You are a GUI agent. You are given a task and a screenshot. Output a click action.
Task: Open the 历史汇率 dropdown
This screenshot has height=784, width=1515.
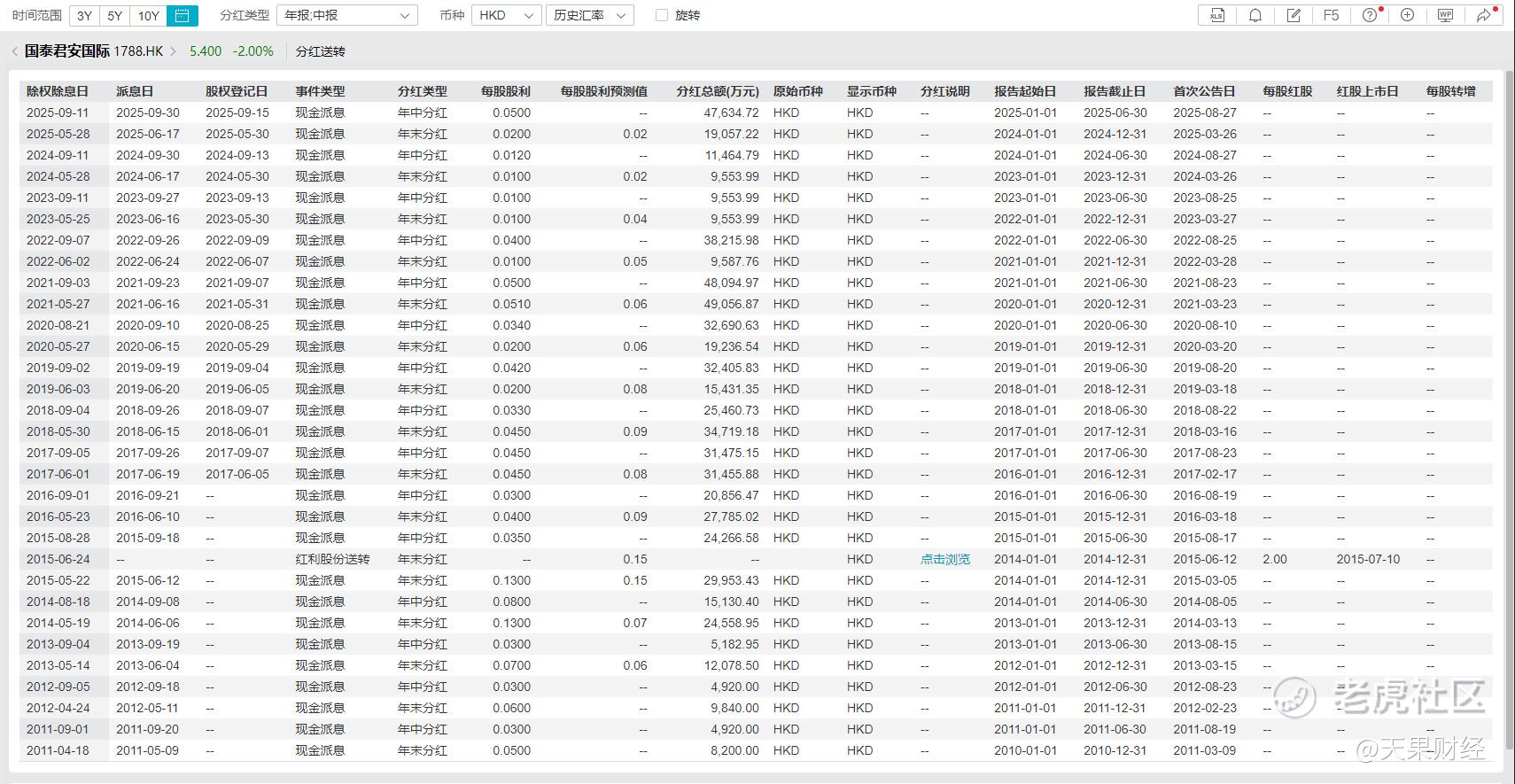tap(589, 15)
